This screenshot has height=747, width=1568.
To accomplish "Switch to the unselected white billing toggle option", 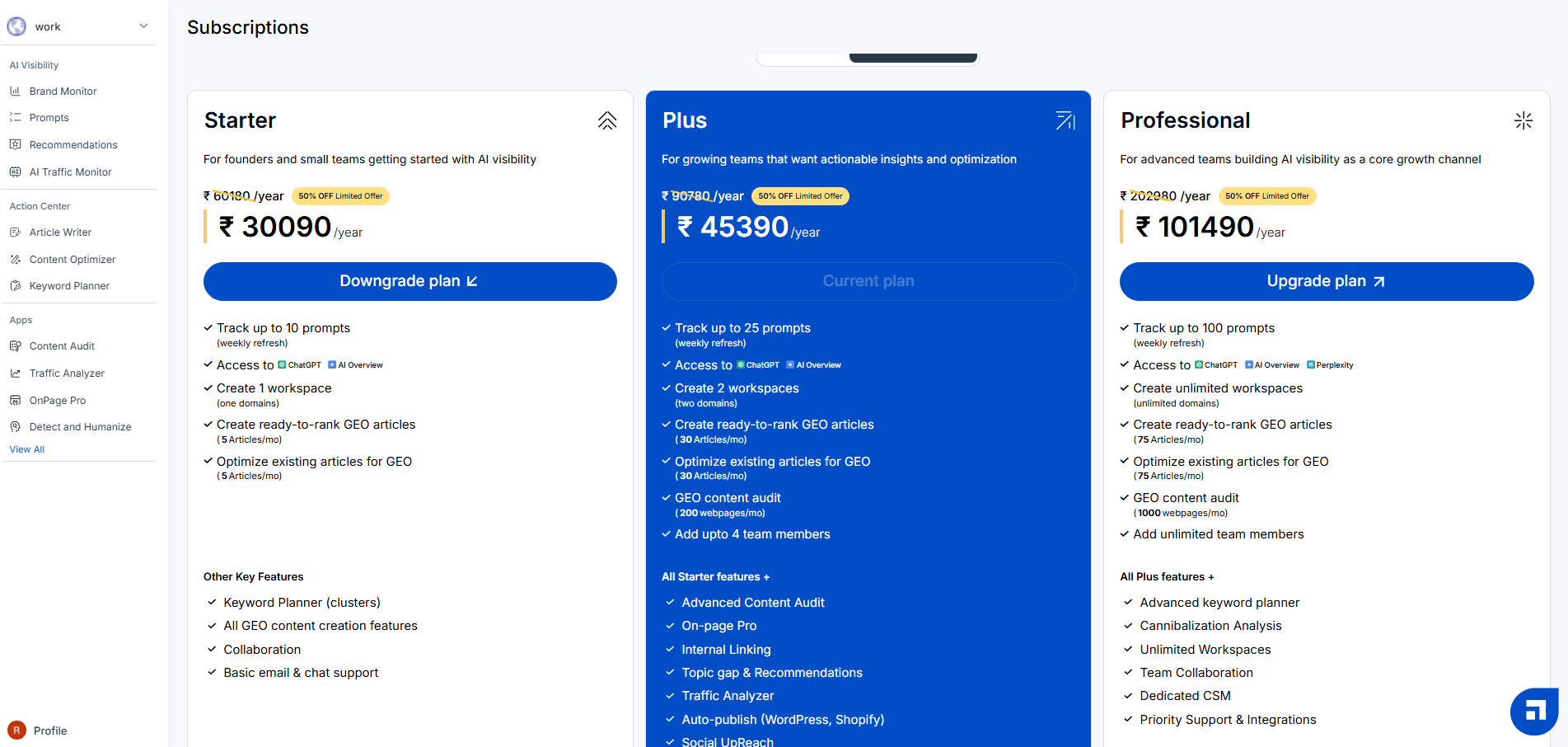I will pos(803,58).
